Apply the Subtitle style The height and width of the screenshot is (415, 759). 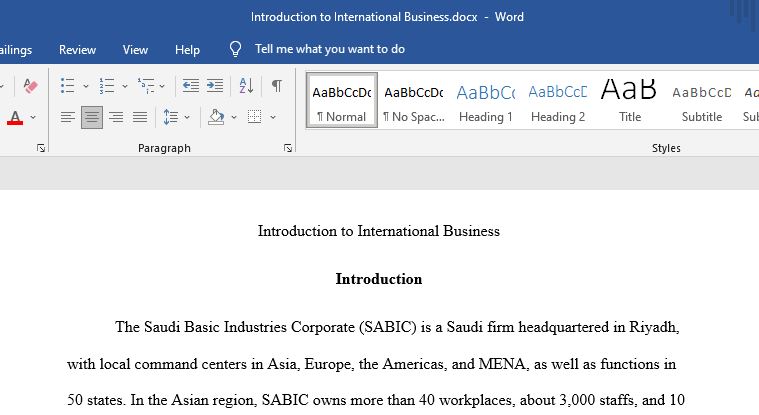(701, 101)
